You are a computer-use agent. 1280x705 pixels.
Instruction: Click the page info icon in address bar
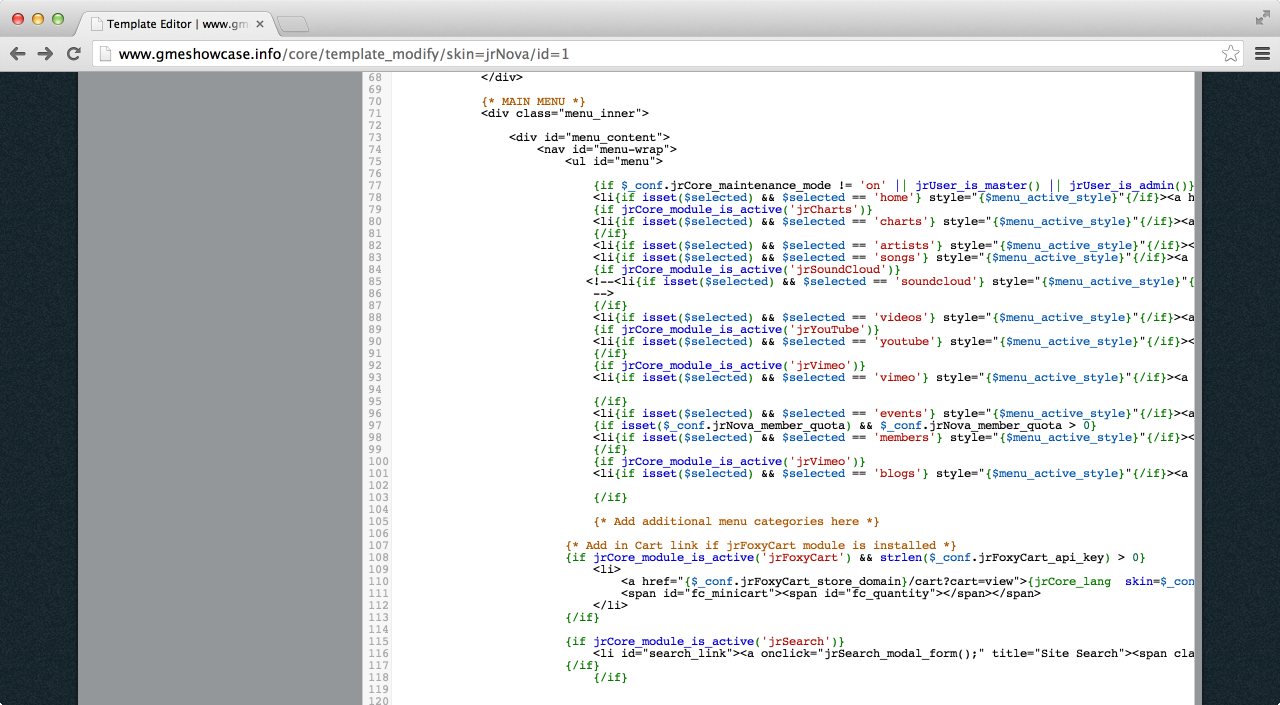coord(105,54)
